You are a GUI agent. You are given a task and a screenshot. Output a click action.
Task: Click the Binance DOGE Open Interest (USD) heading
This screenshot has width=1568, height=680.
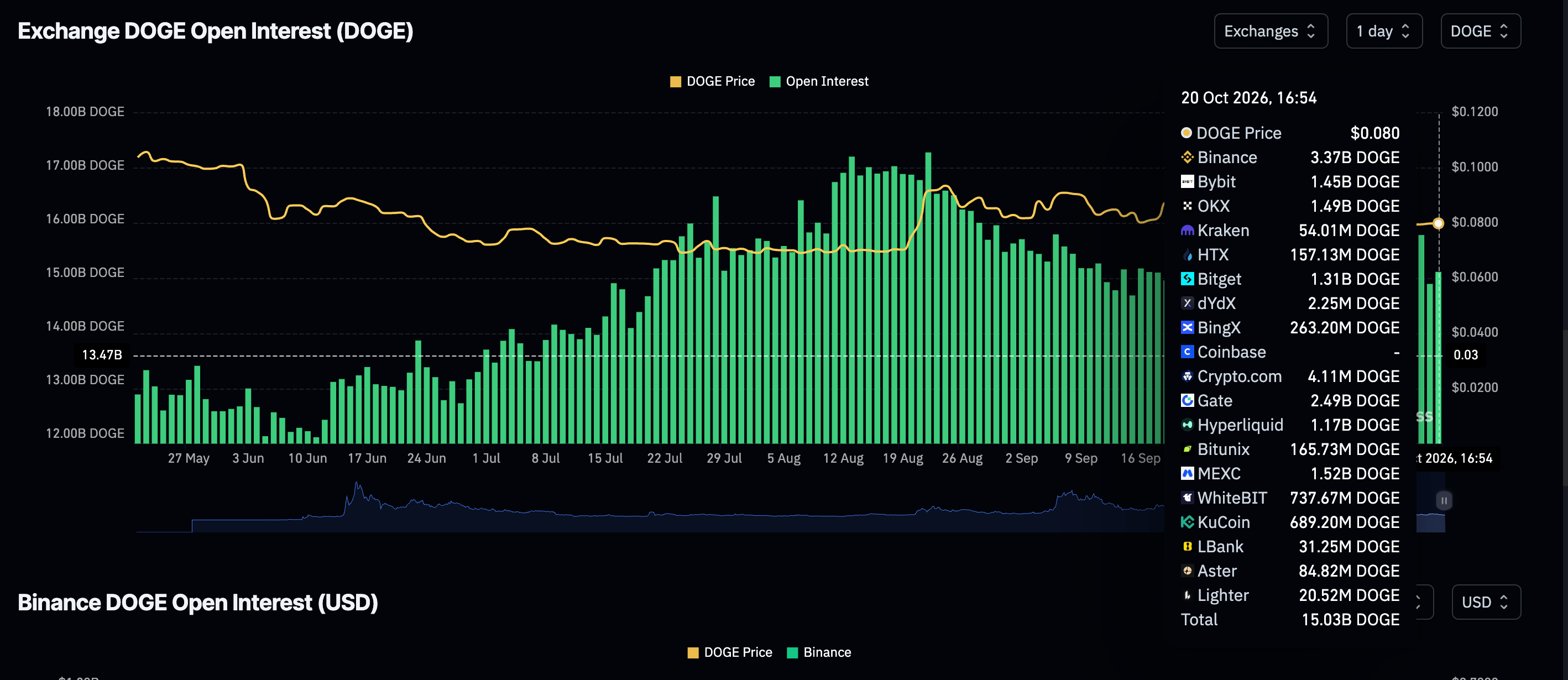(x=198, y=602)
